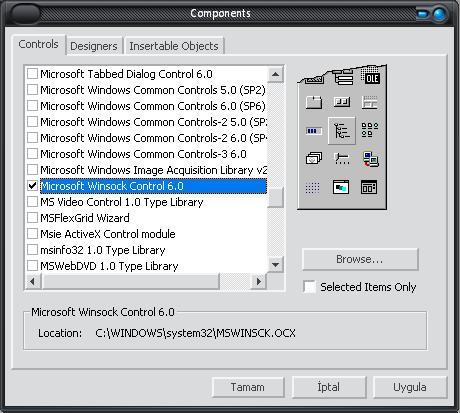Uncheck Microsoft Winsock Control 6.0 checkbox
Viewport: 460px width, 413px height.
tap(32, 186)
